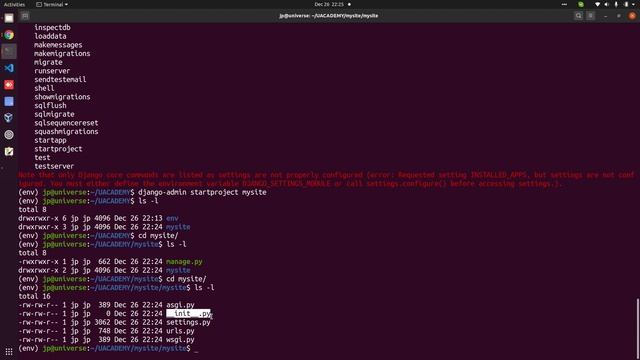Open the notes editor icon in the dock
This screenshot has height=360, width=640.
pos(9,151)
